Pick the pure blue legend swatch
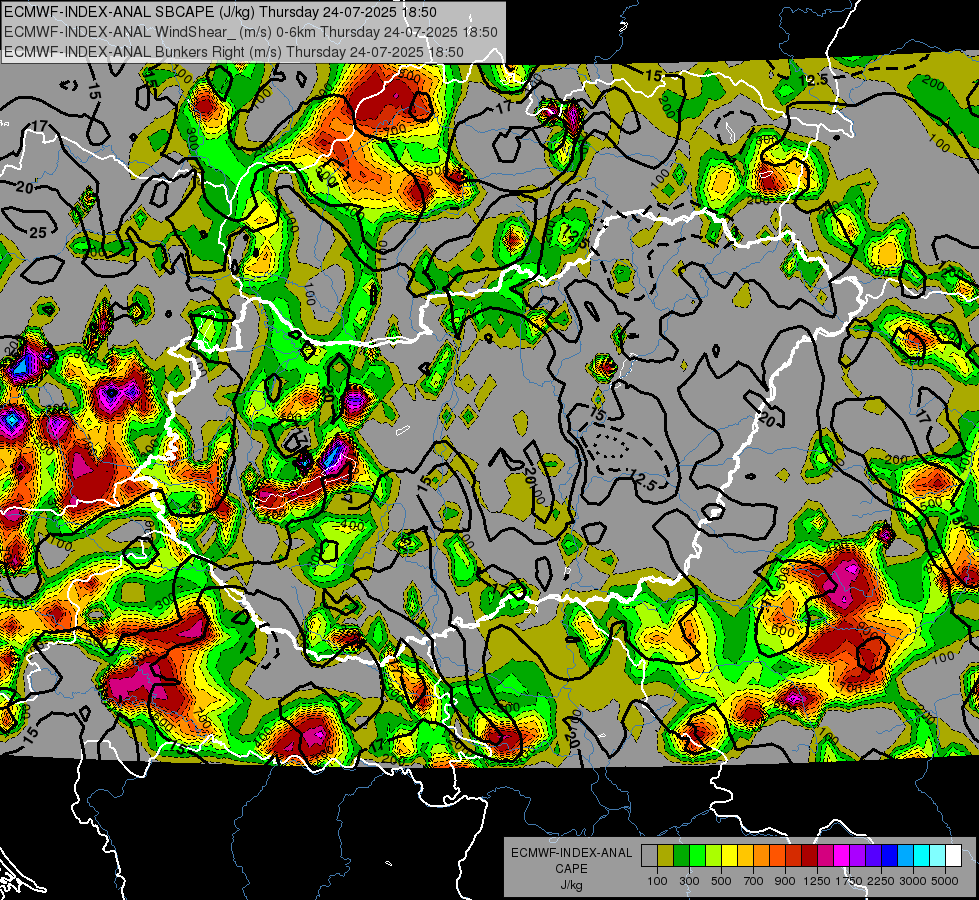This screenshot has width=979, height=900. 890,855
